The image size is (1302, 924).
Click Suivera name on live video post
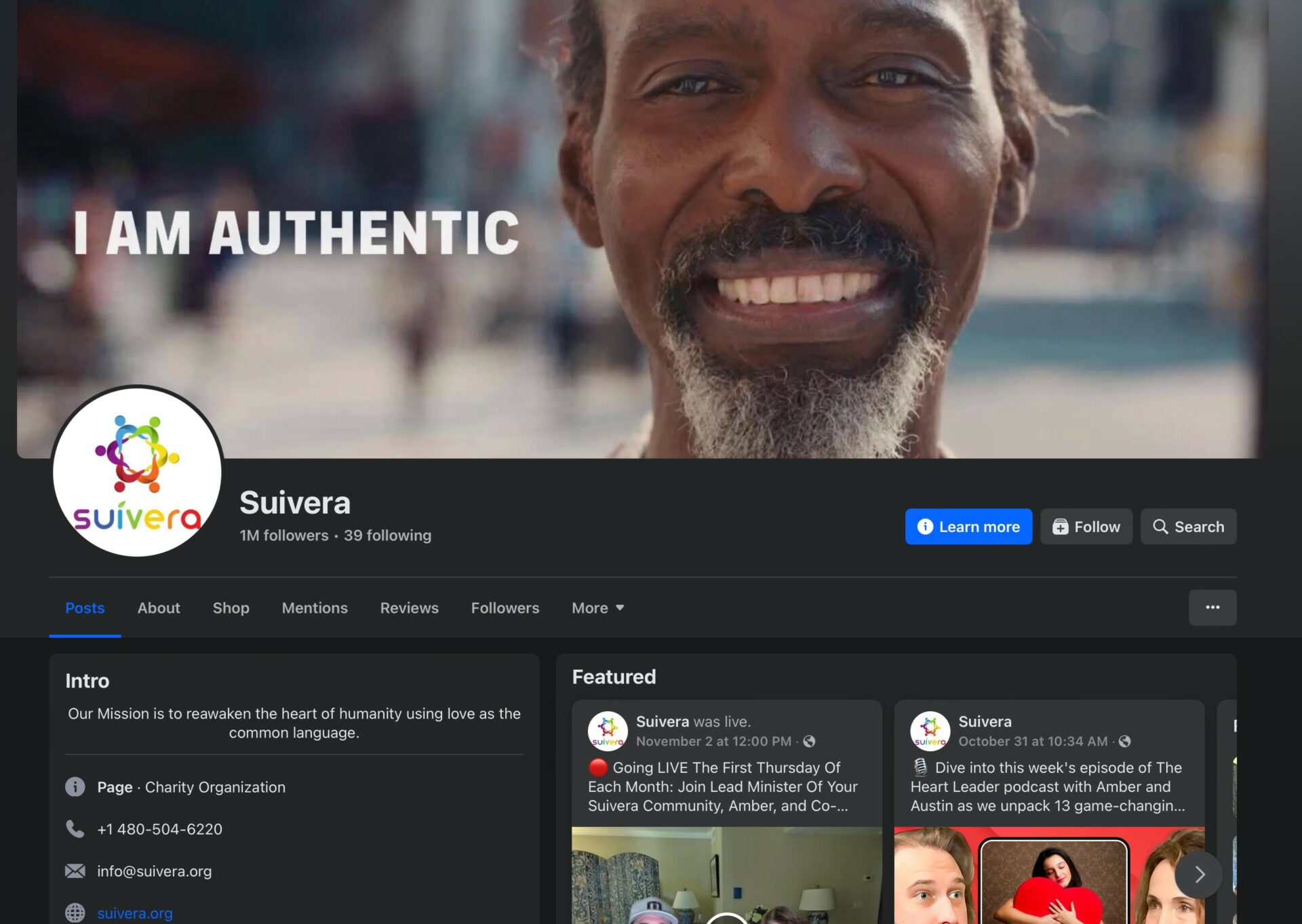click(x=663, y=721)
